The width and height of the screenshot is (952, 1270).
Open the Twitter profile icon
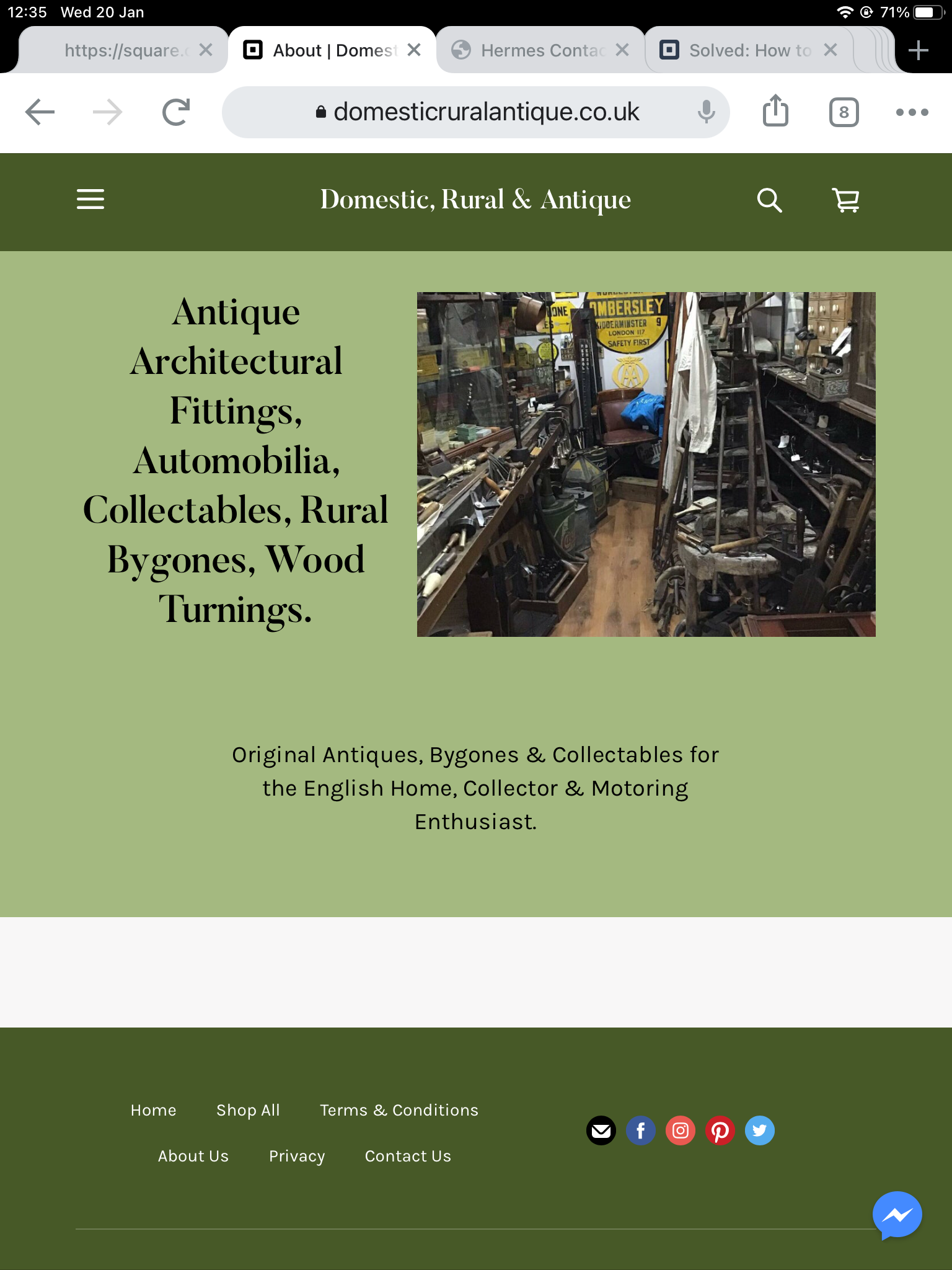click(x=759, y=1130)
